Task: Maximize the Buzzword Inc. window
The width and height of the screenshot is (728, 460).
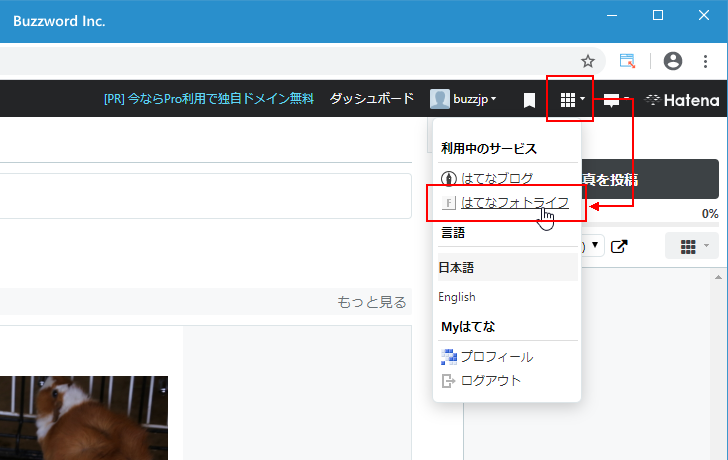Action: 658,15
